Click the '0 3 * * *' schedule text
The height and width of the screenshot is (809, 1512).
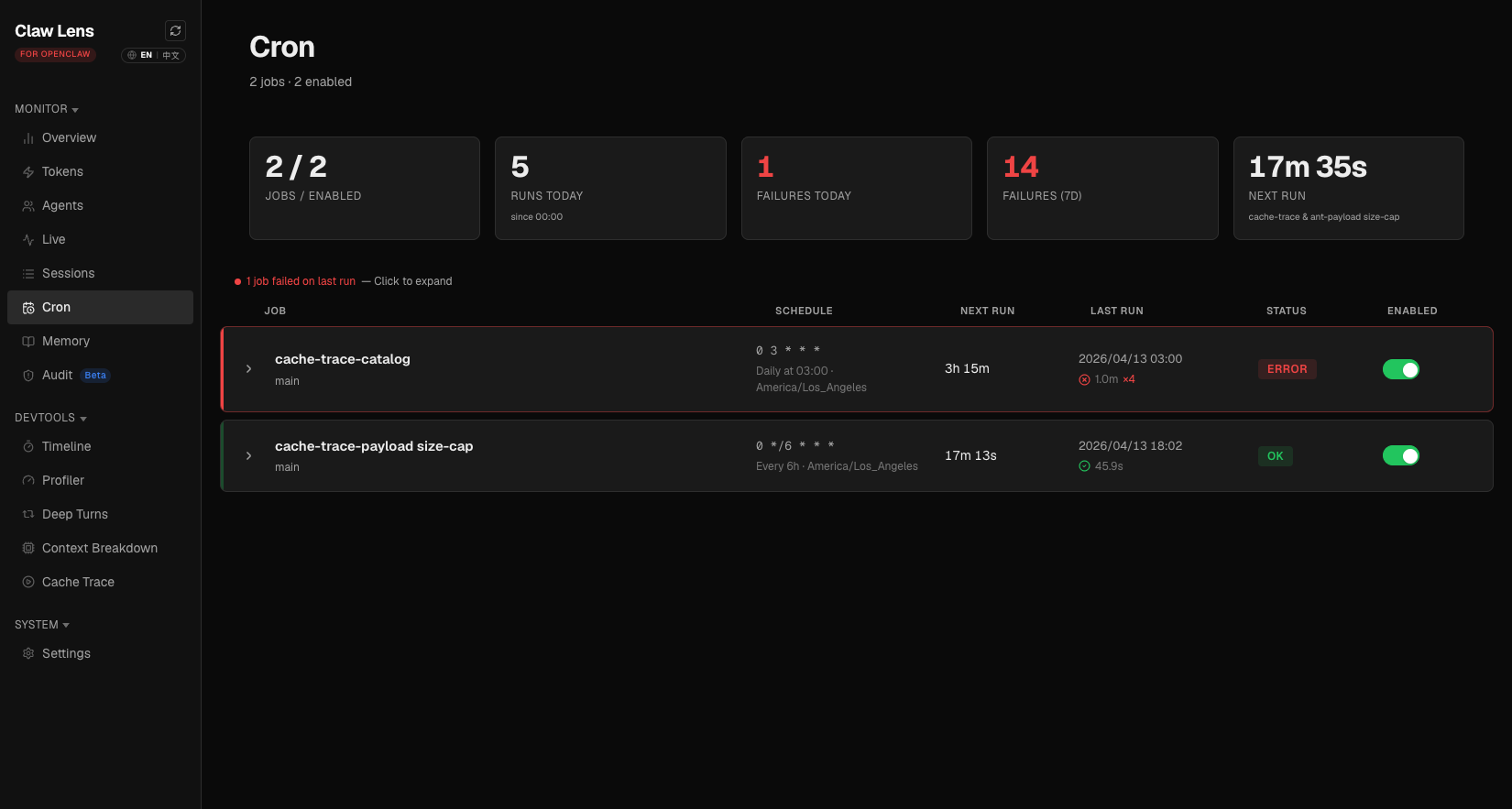pos(788,351)
